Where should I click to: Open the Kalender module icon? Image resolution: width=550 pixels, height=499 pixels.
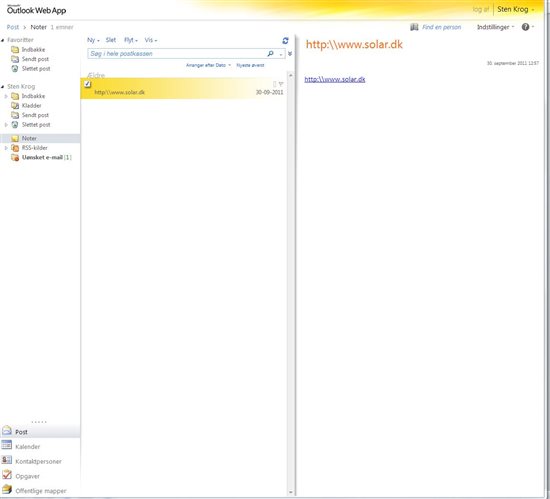(7, 445)
